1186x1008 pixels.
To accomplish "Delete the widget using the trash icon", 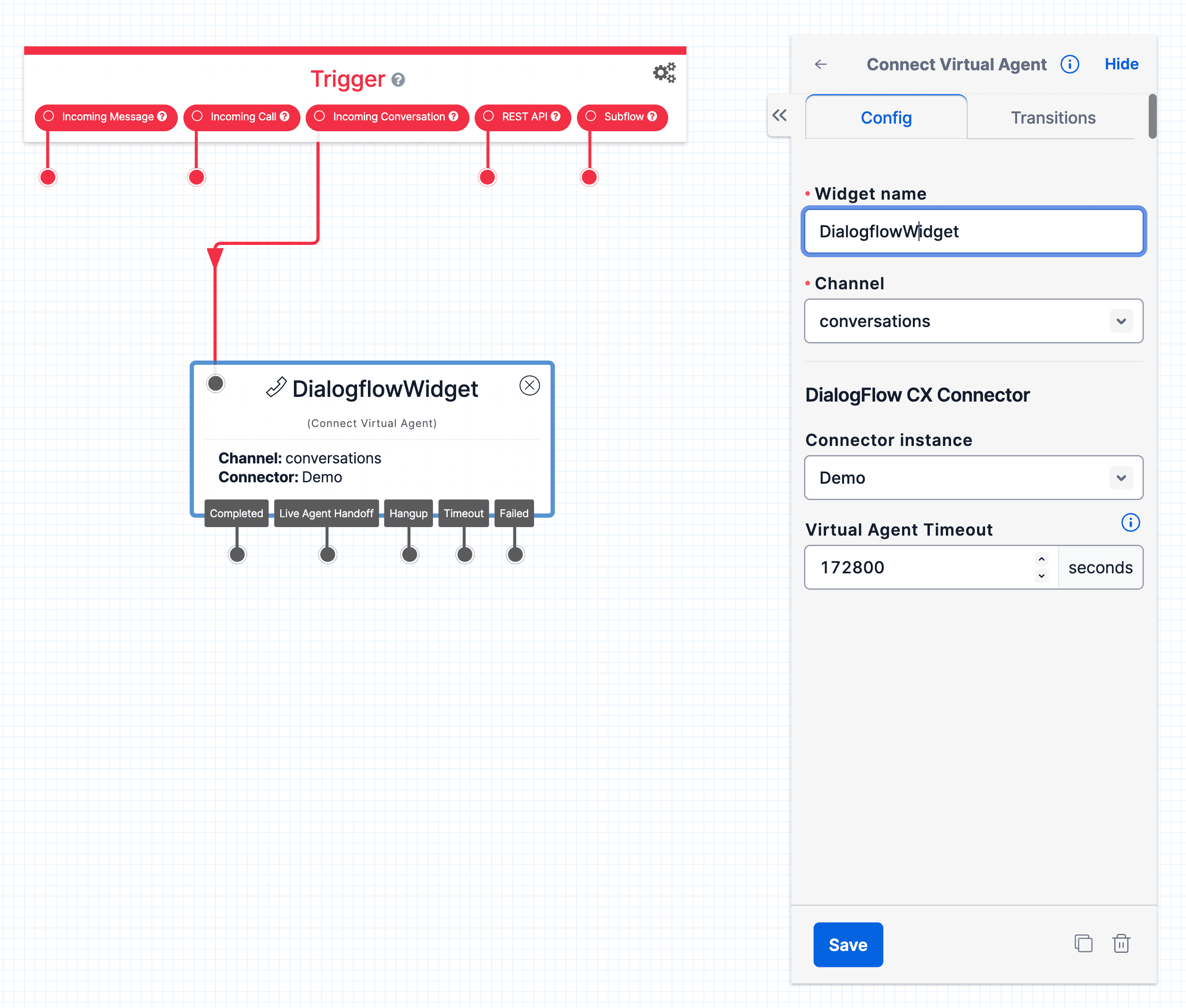I will (1121, 944).
